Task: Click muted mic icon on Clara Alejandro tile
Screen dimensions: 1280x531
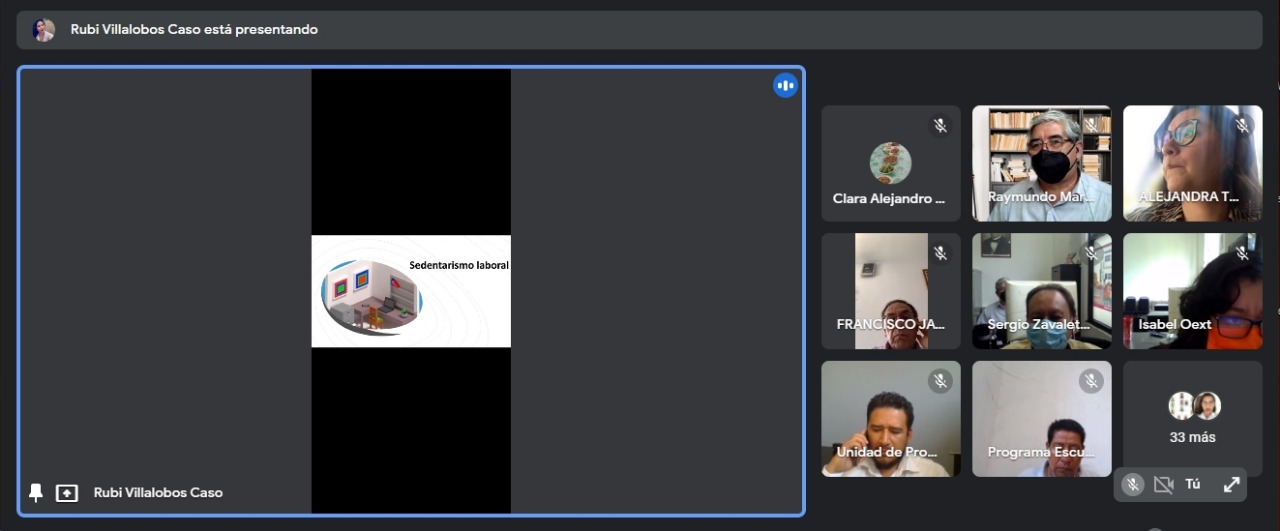Action: [939, 126]
